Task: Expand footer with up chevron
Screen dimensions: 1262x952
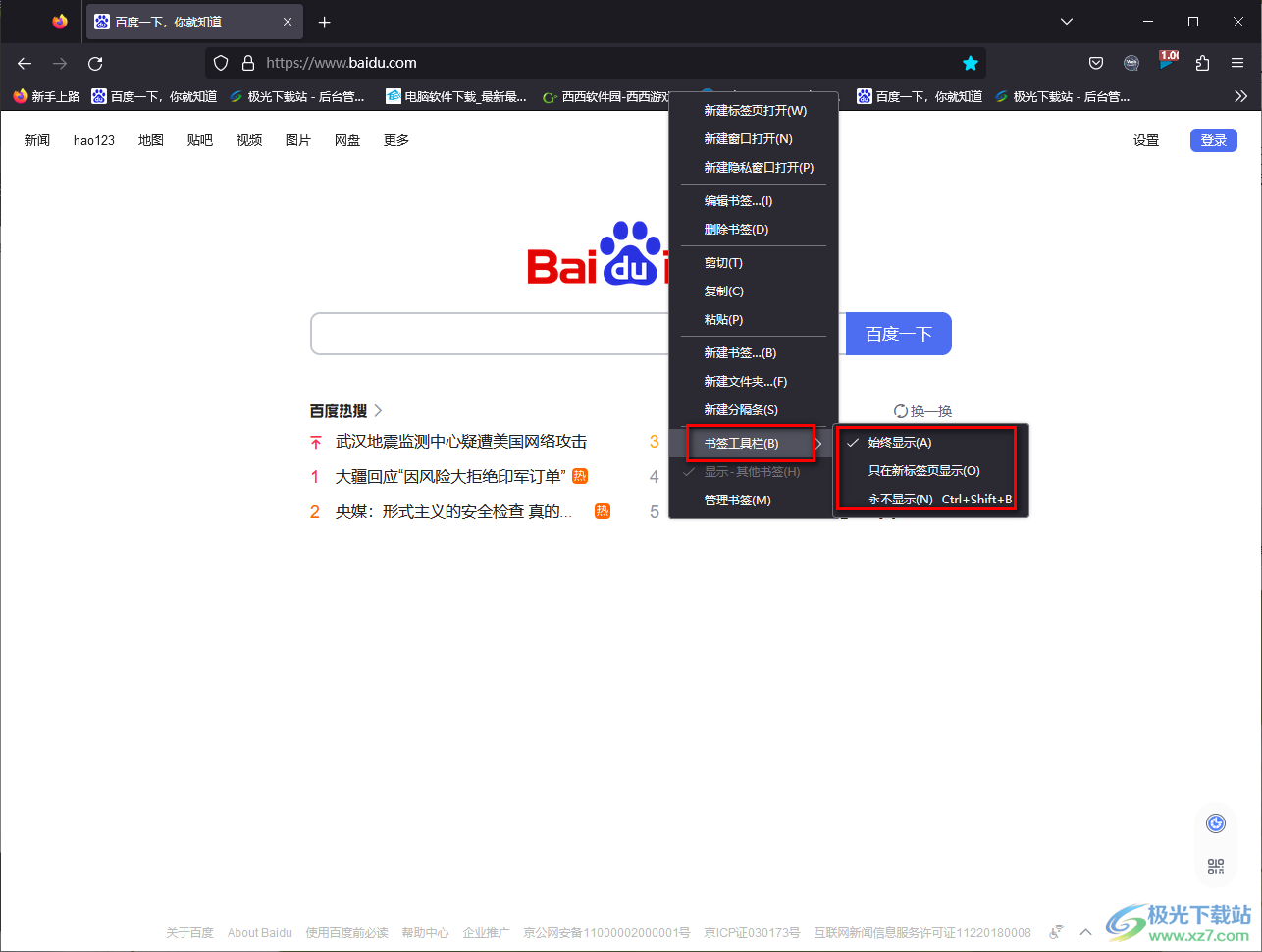Action: point(1086,932)
